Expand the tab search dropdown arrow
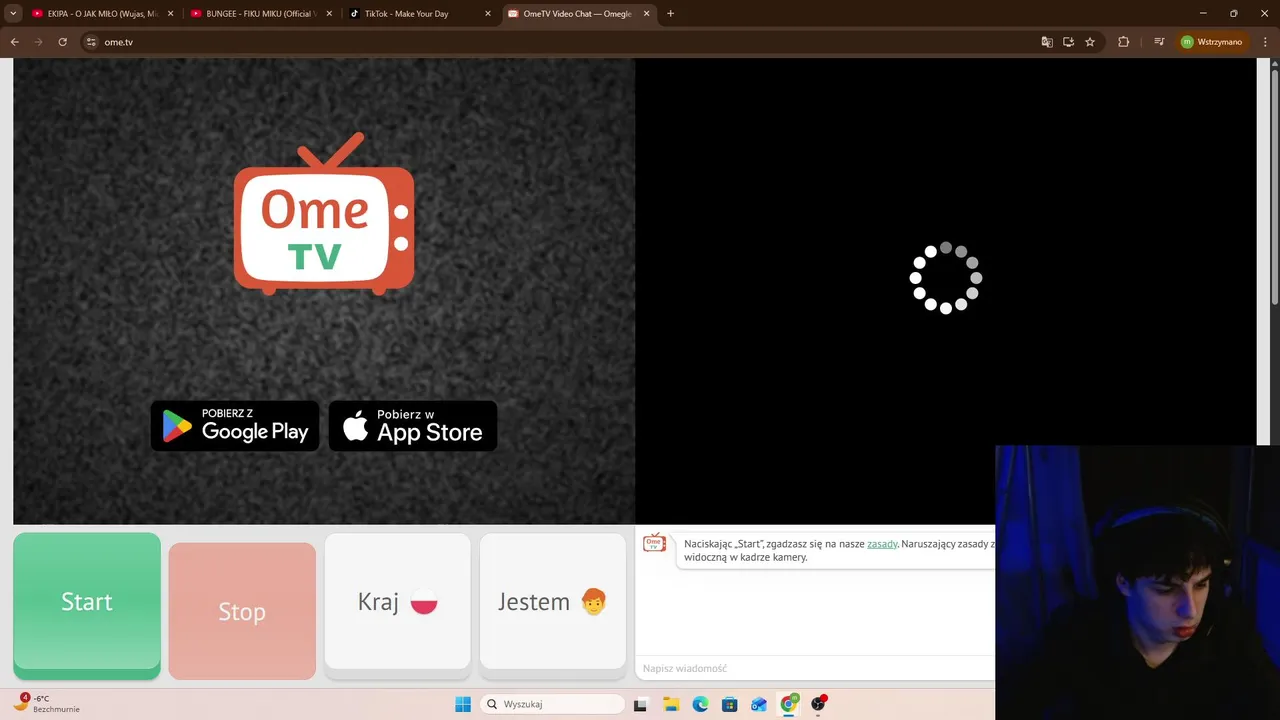 pos(13,14)
